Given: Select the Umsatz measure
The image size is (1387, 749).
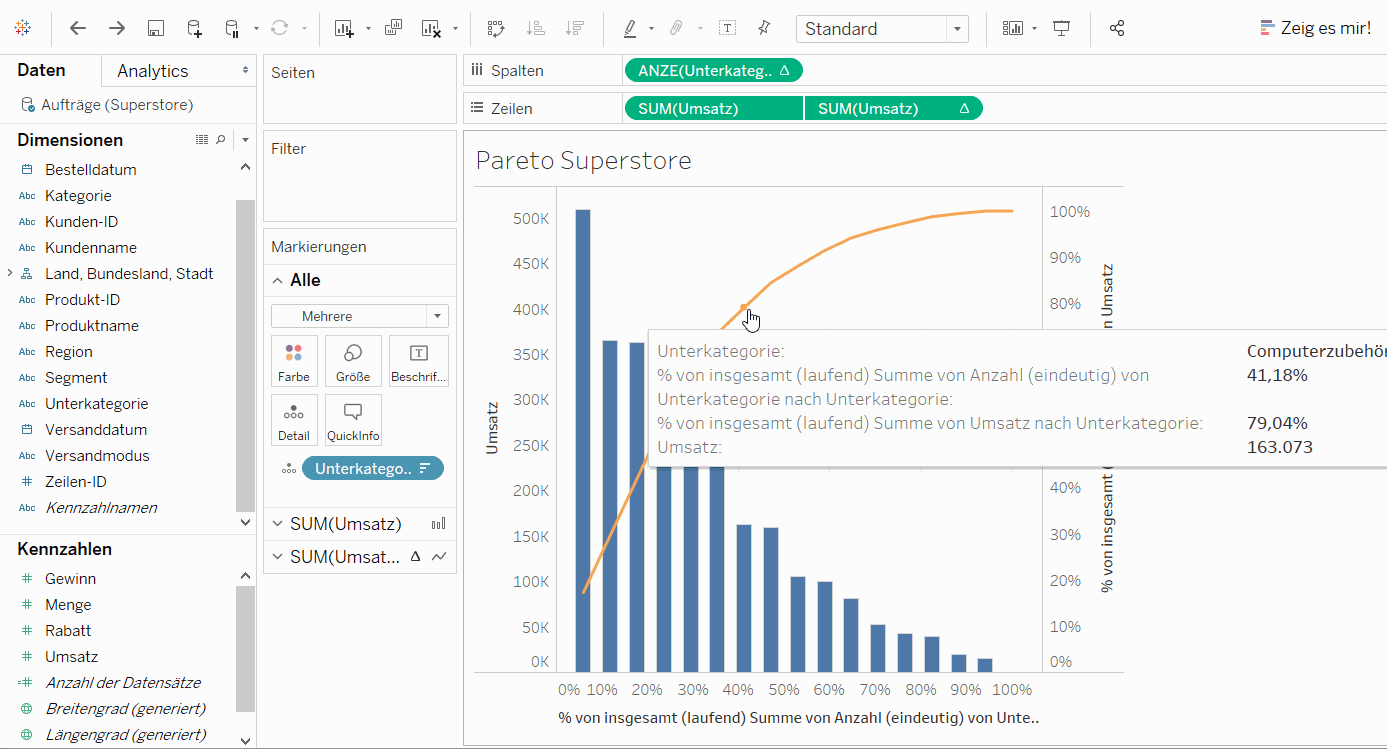Looking at the screenshot, I should 71,657.
